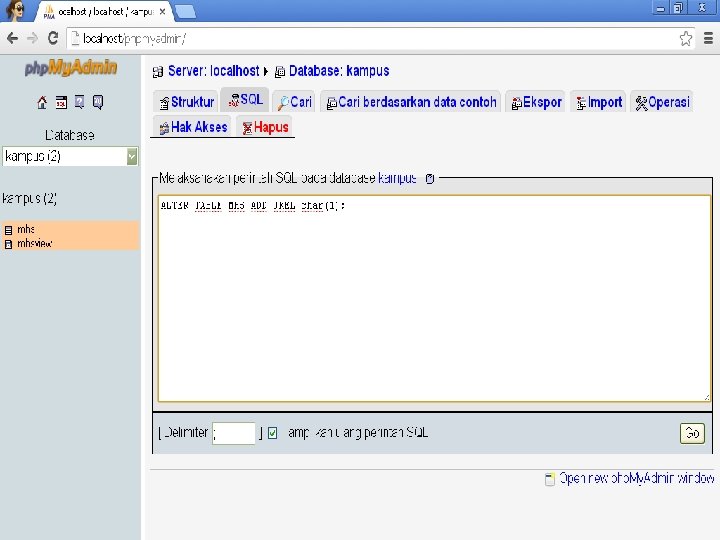Click Server: localhost breadcrumb link

pyautogui.click(x=214, y=71)
